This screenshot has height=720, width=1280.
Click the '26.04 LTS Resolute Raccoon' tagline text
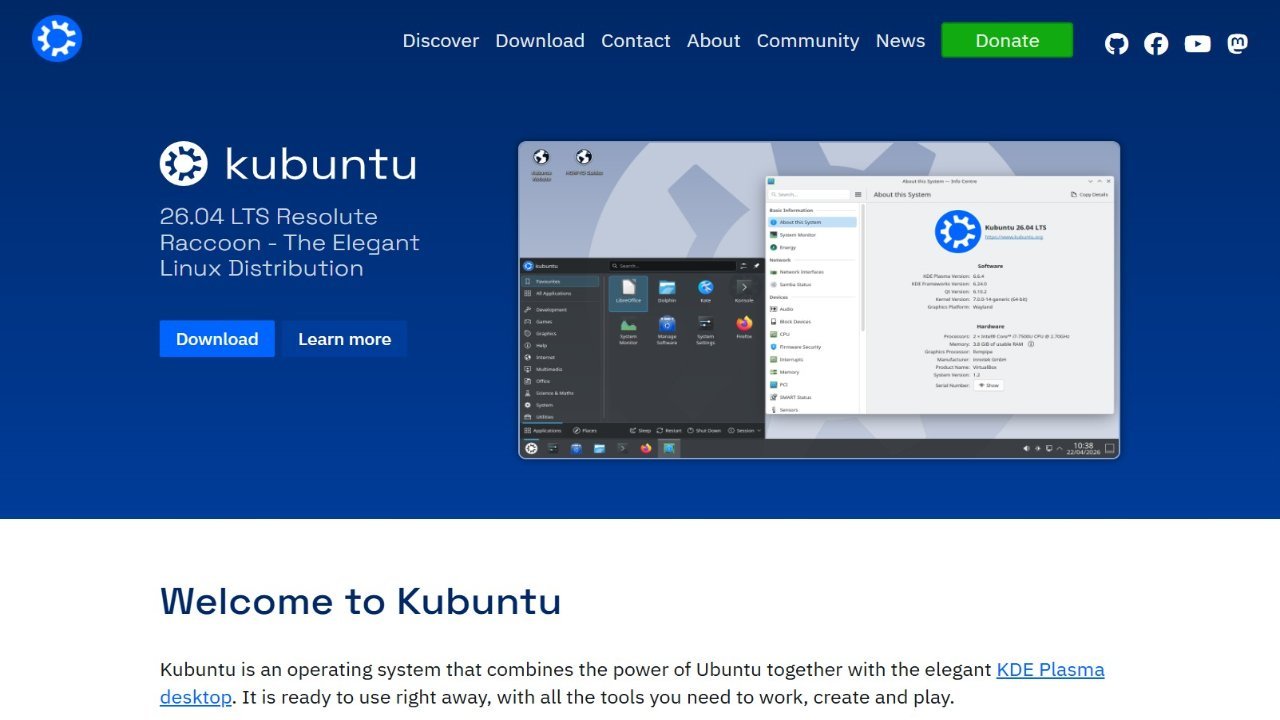(290, 242)
